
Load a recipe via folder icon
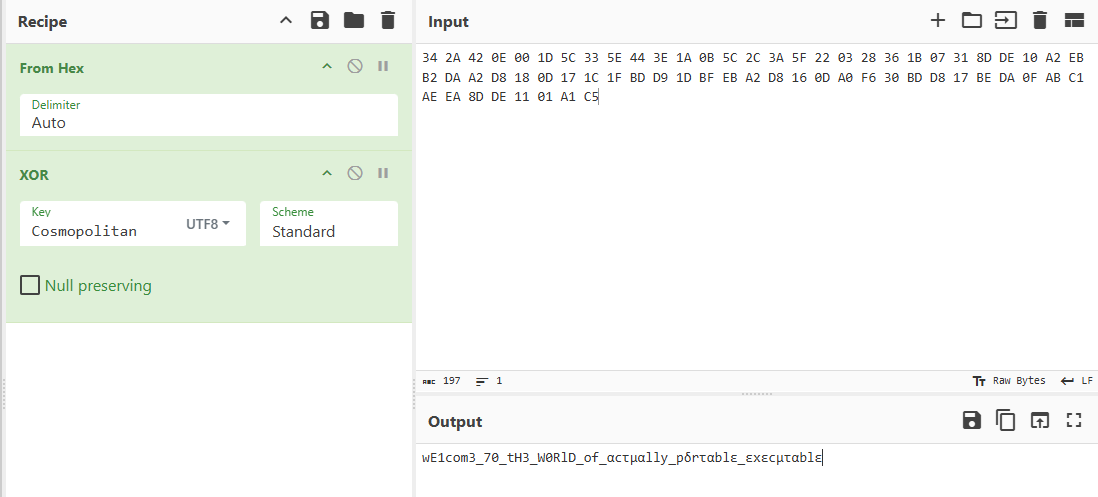354,20
